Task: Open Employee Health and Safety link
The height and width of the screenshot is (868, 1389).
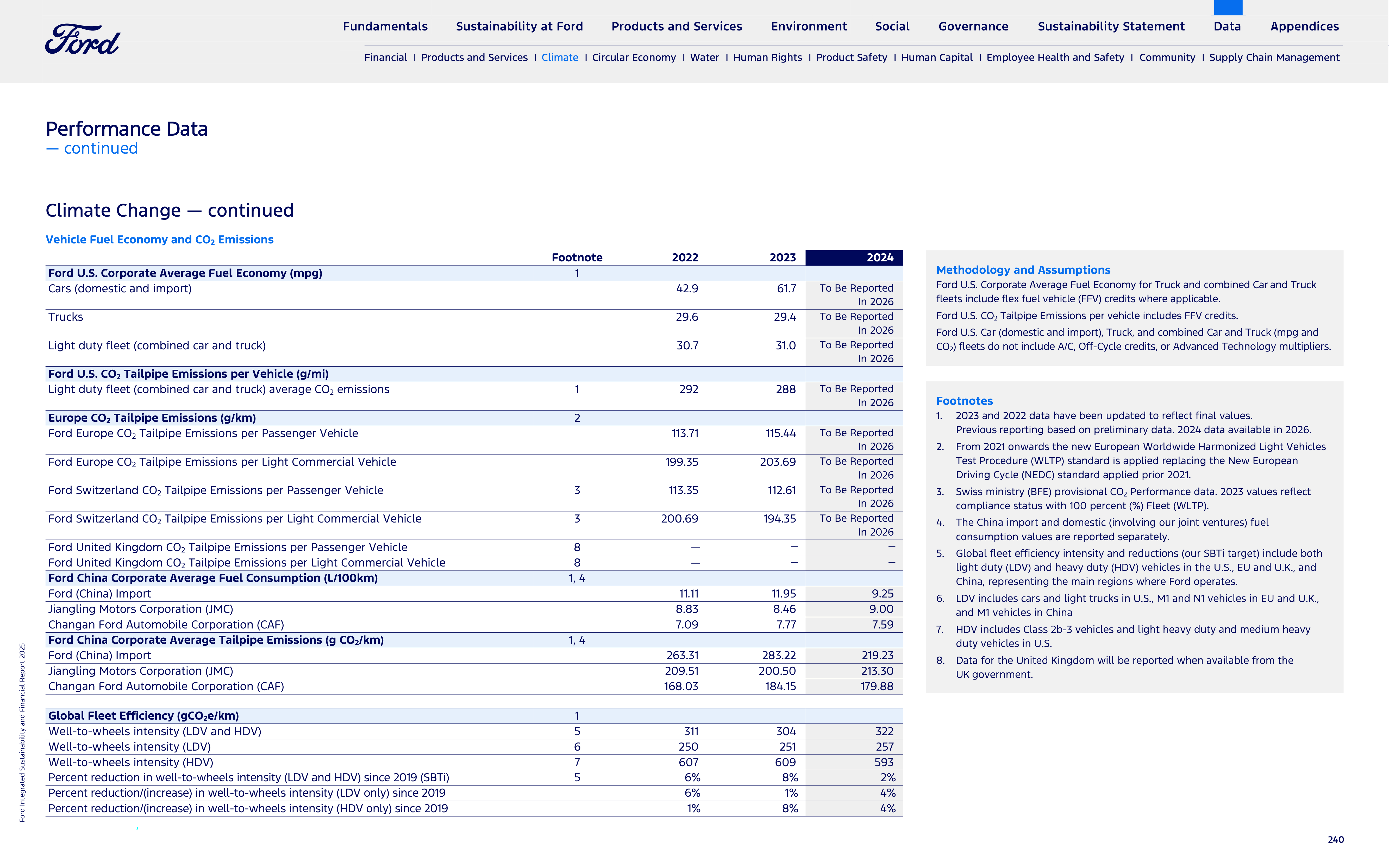Action: tap(1055, 58)
